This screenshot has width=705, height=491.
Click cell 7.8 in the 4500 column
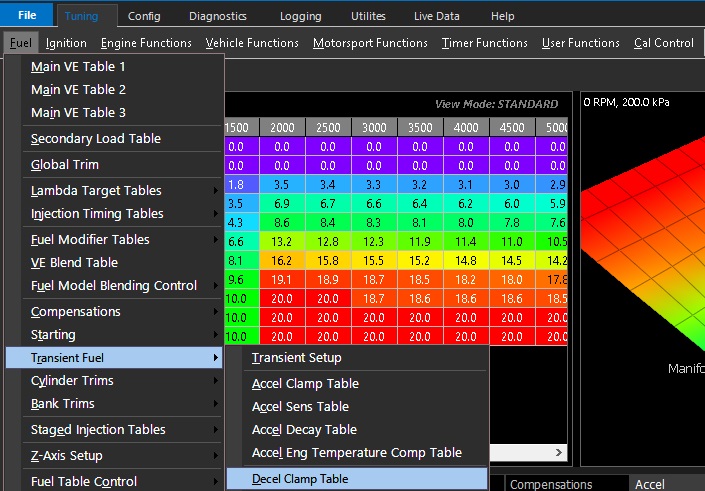click(x=512, y=223)
